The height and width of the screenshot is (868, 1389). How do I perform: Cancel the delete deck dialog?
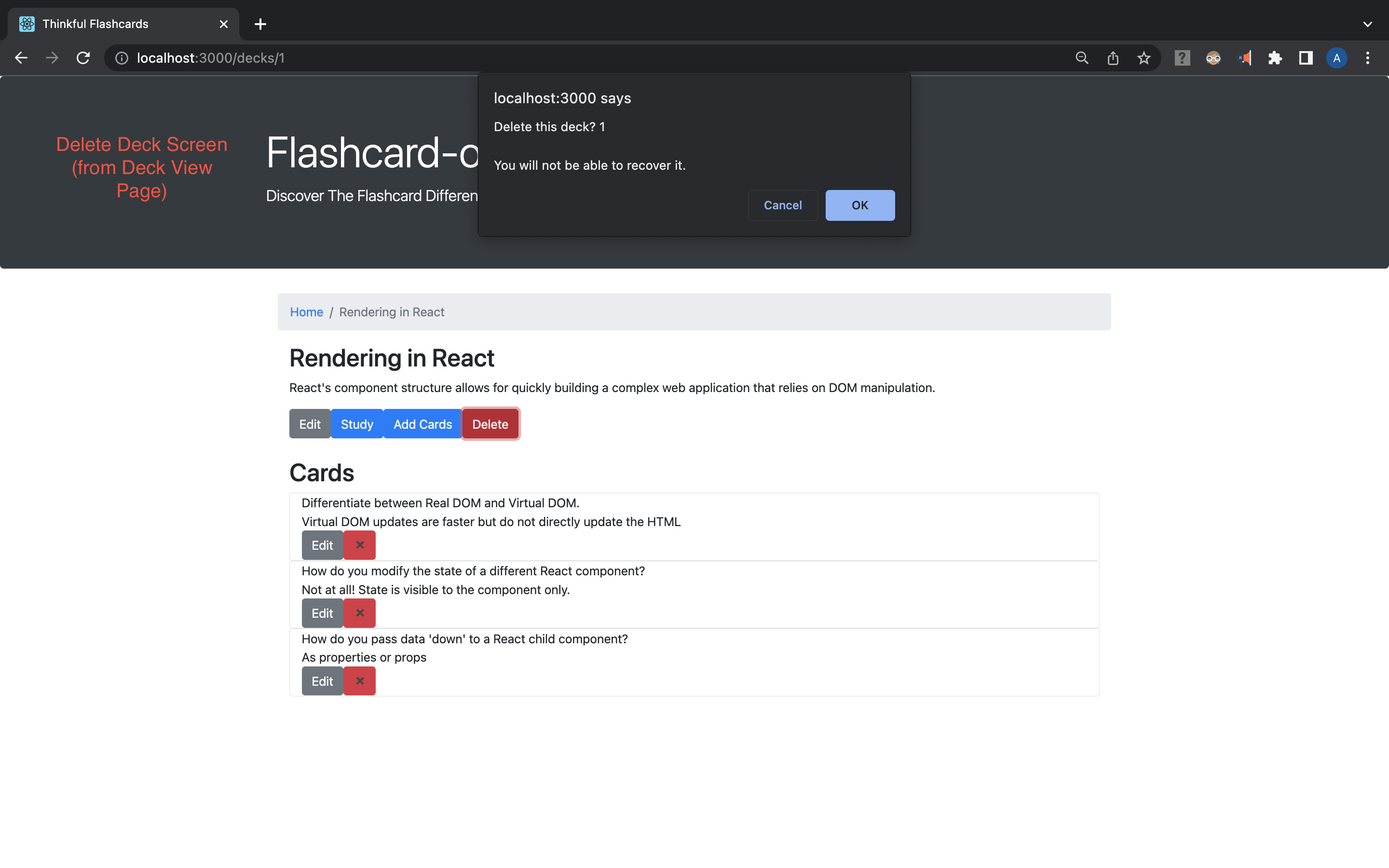click(782, 205)
